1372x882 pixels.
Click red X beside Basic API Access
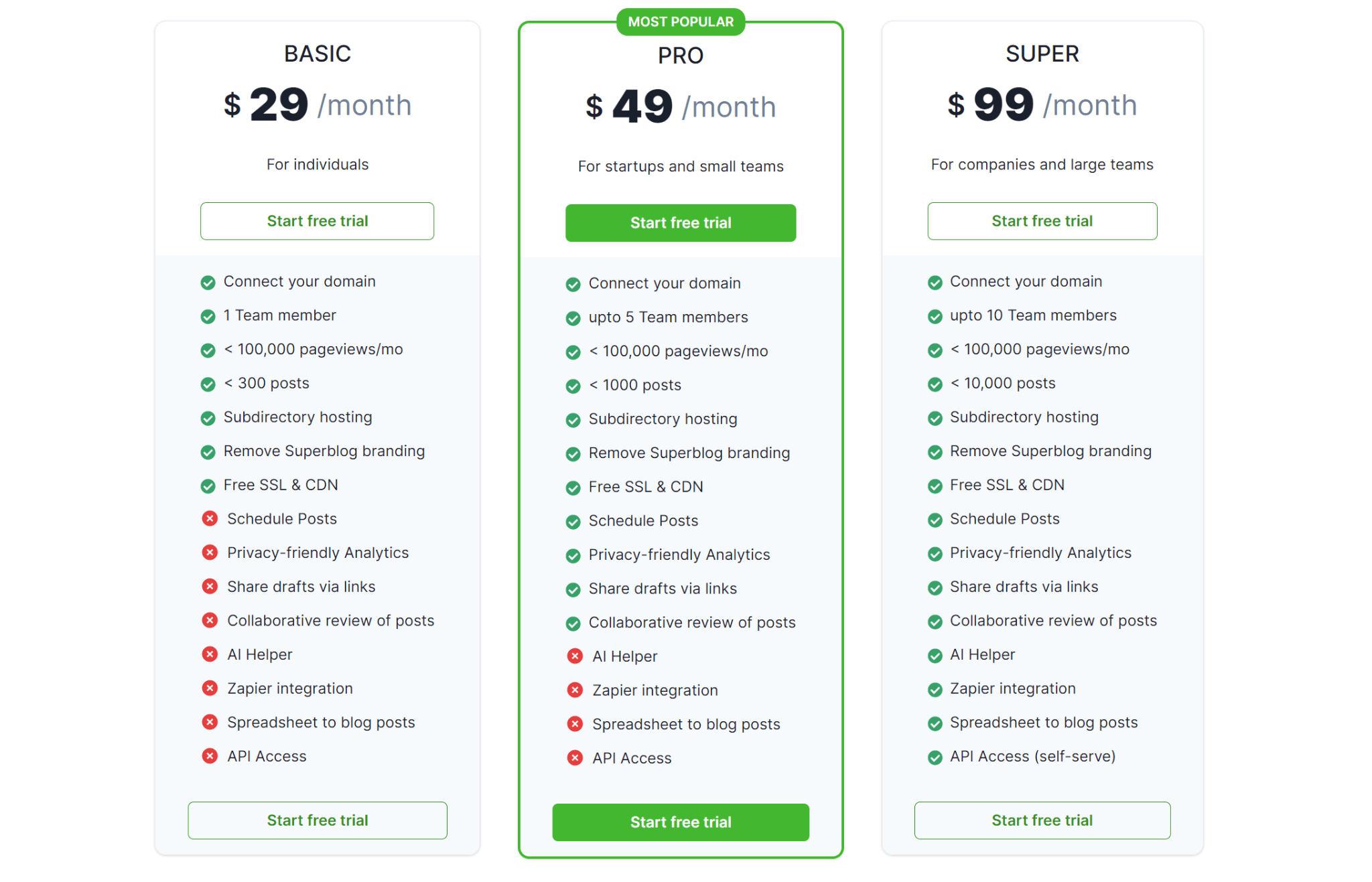(210, 756)
